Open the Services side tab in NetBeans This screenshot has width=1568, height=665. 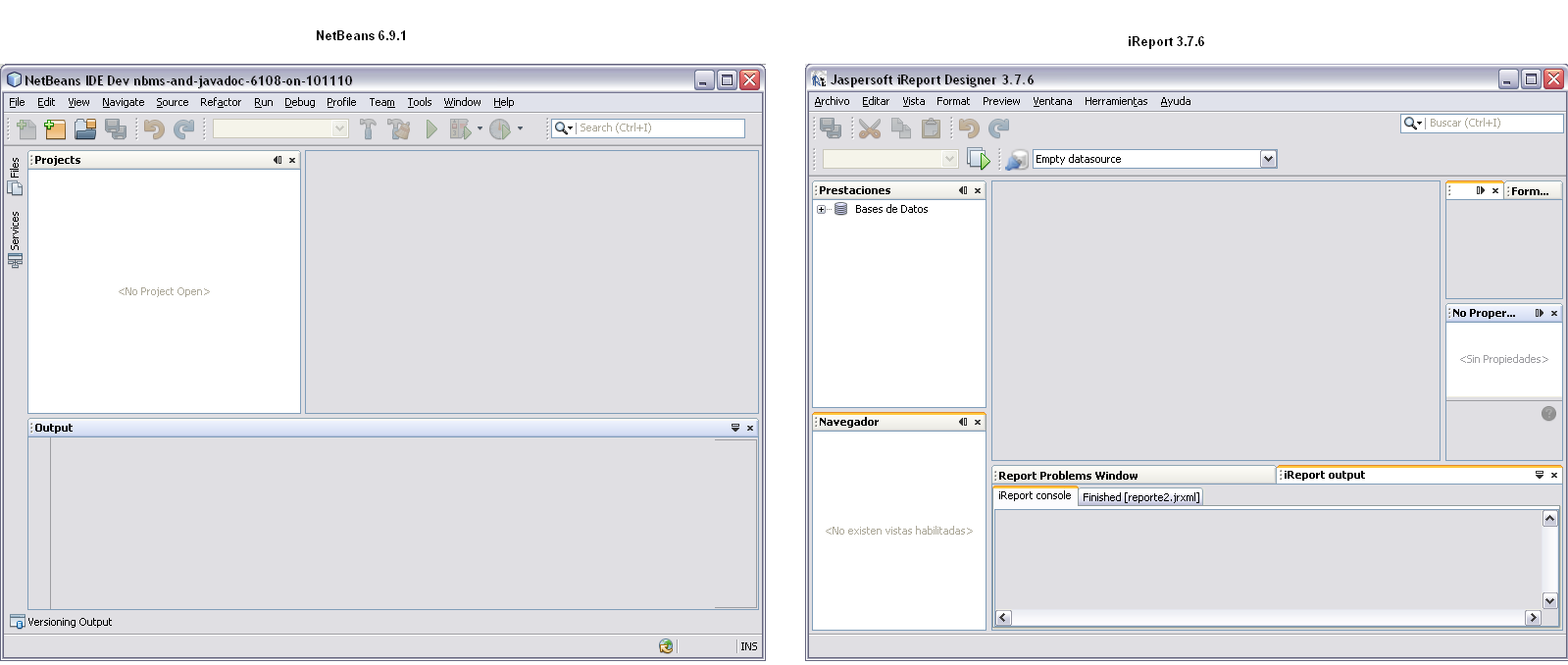point(15,238)
